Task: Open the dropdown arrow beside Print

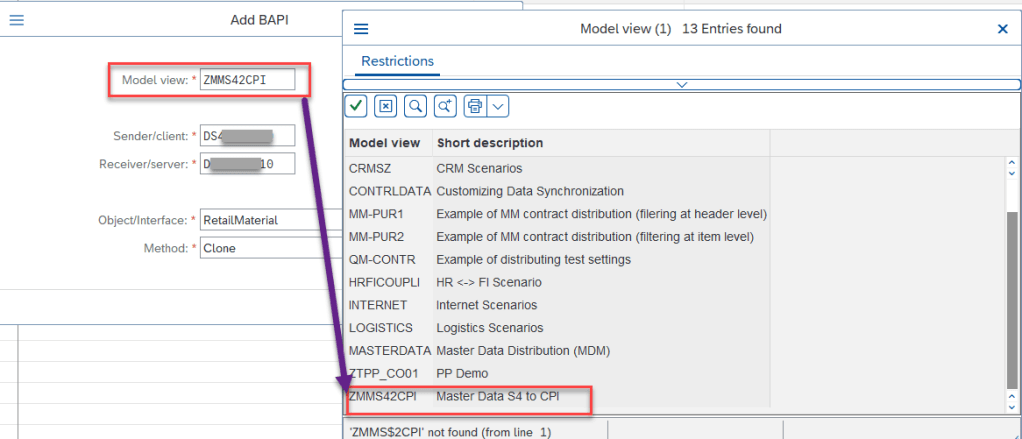Action: point(498,106)
